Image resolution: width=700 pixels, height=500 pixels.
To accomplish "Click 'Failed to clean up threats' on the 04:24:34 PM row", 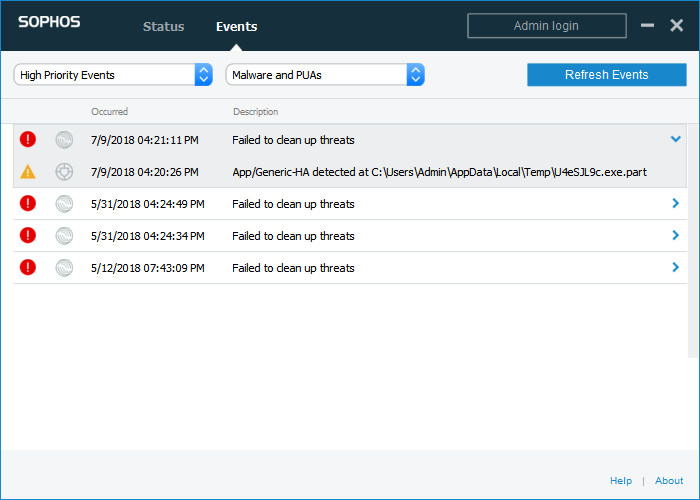I will coord(293,236).
